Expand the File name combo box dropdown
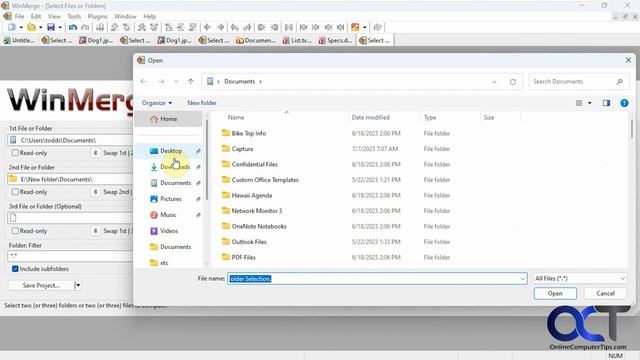 click(x=523, y=279)
